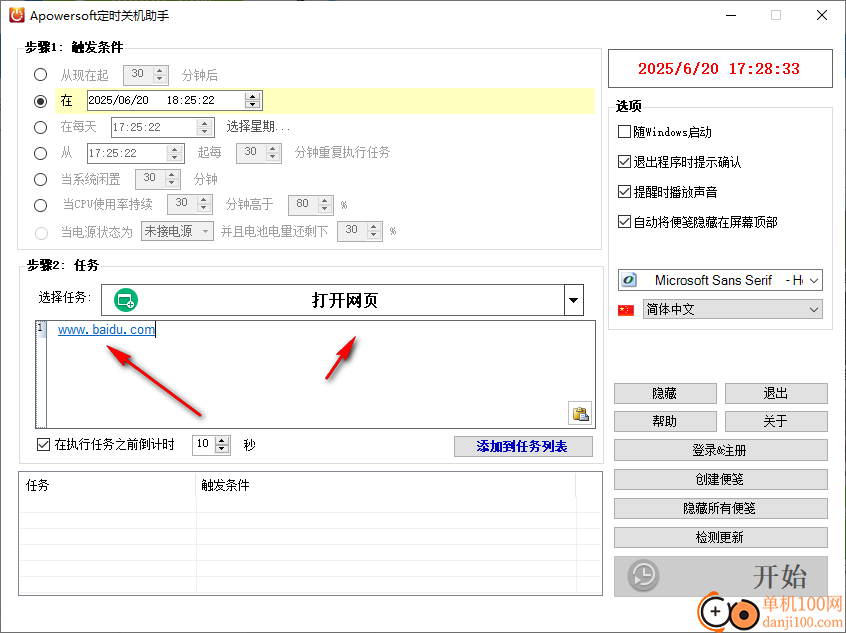This screenshot has width=846, height=633.
Task: Click the clock icon on the start button
Action: pyautogui.click(x=643, y=575)
